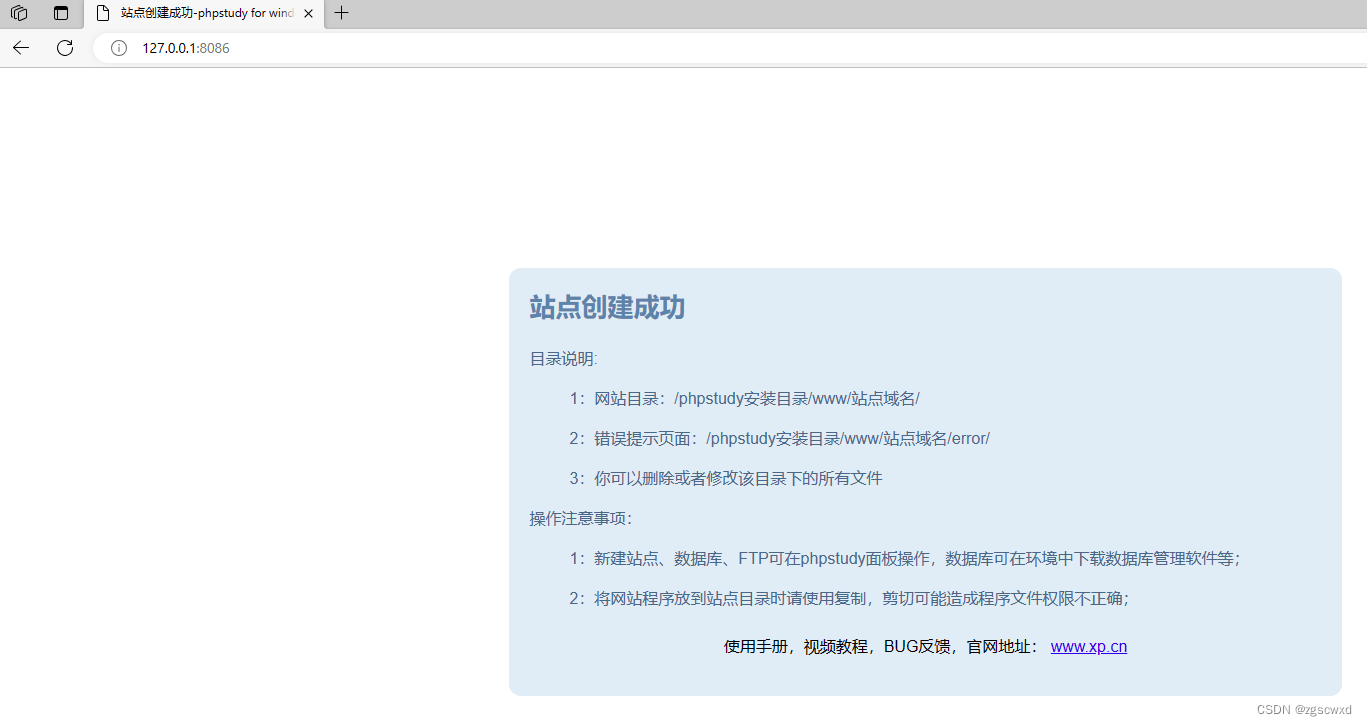The height and width of the screenshot is (726, 1367).
Task: Open the www.xp.cn link
Action: click(1089, 647)
